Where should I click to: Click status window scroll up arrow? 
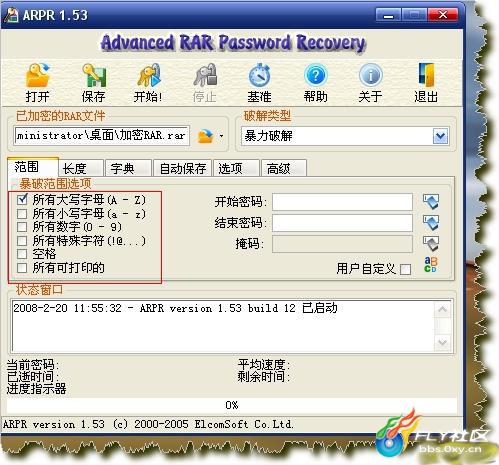[443, 310]
